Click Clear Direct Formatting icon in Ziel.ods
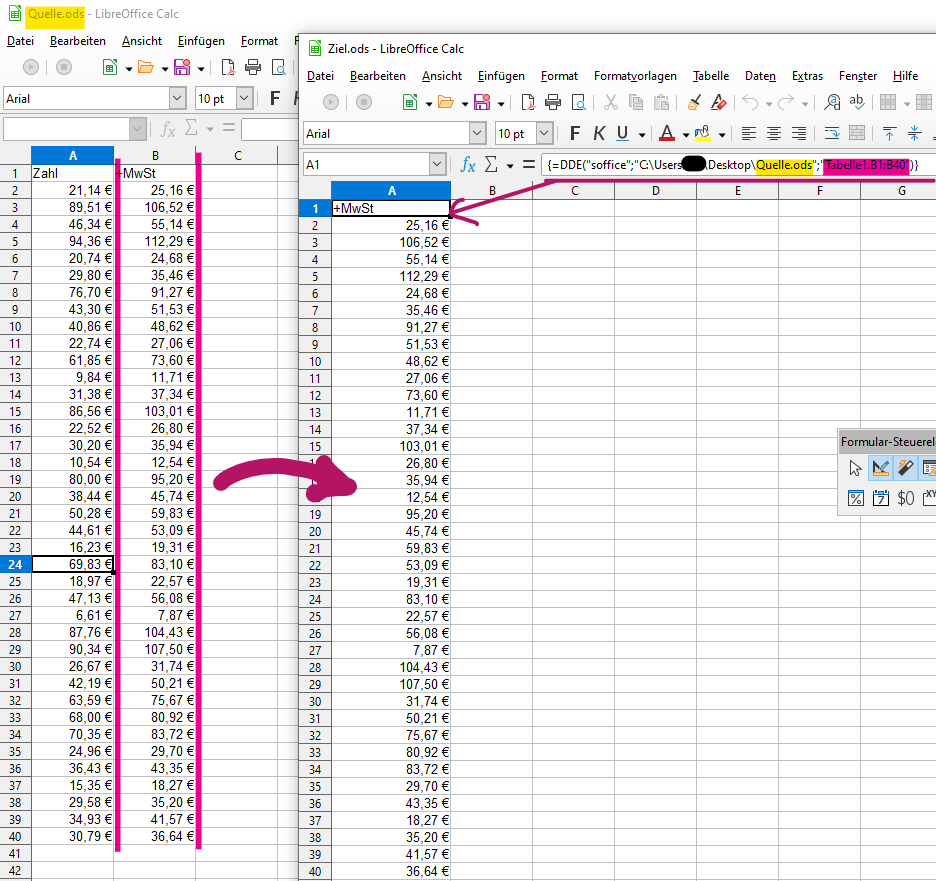 pos(719,103)
